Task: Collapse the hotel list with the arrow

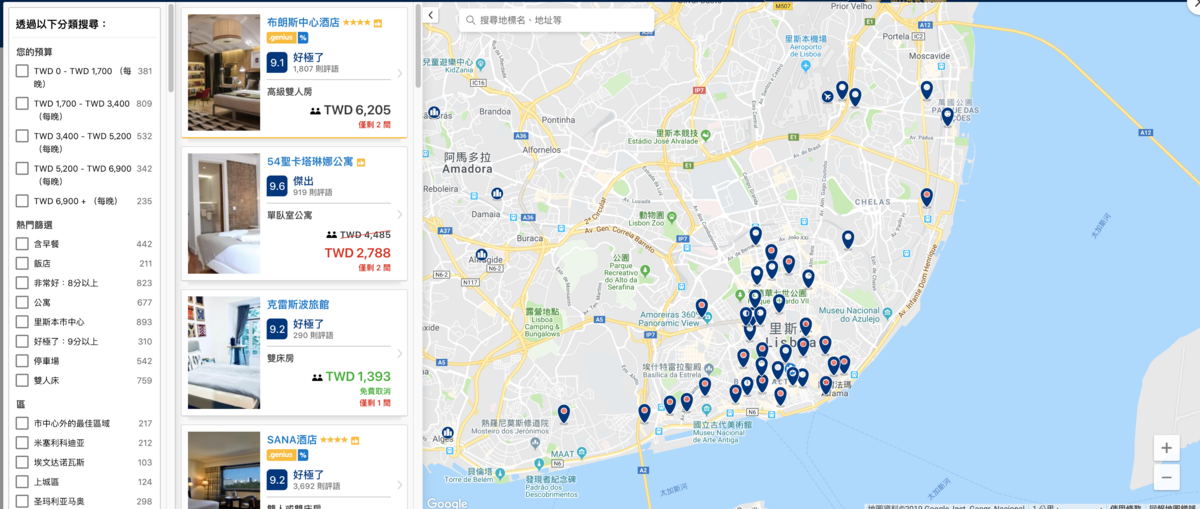Action: click(x=431, y=15)
